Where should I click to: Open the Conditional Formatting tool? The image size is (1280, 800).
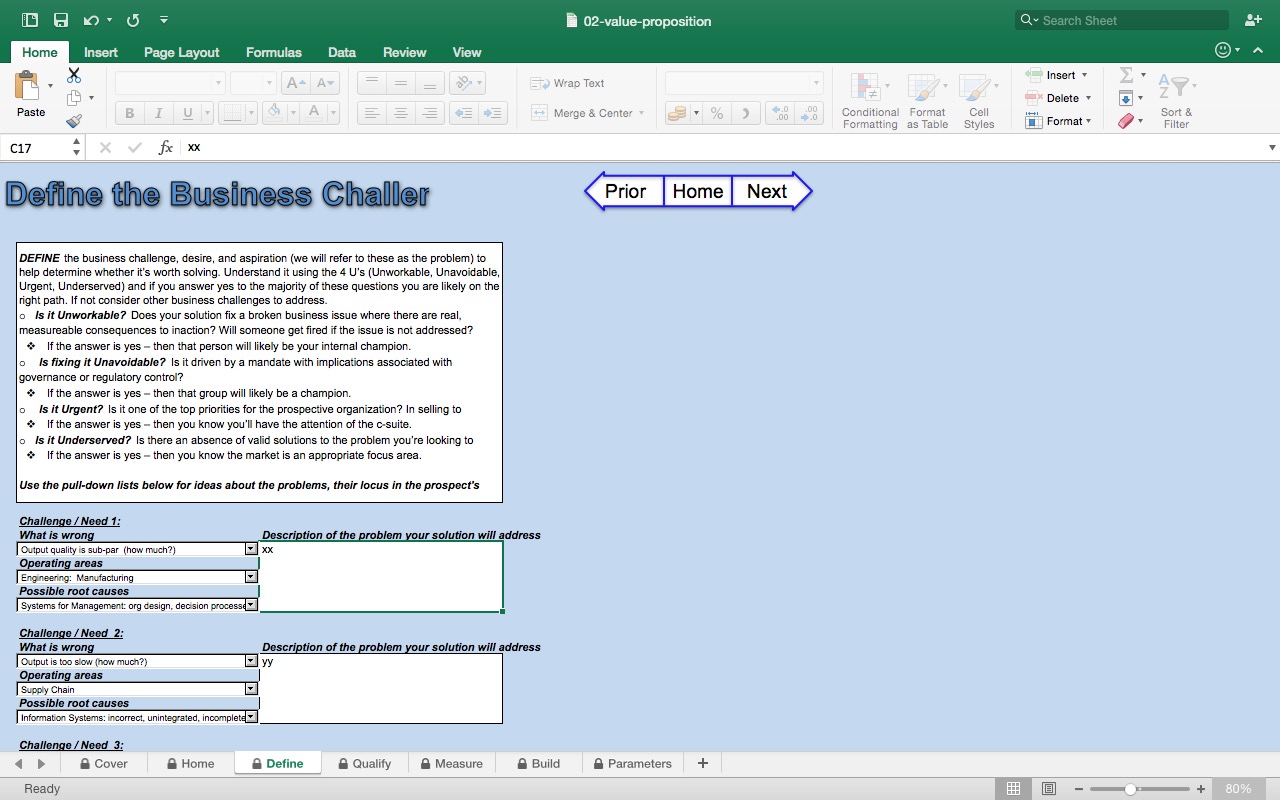869,99
